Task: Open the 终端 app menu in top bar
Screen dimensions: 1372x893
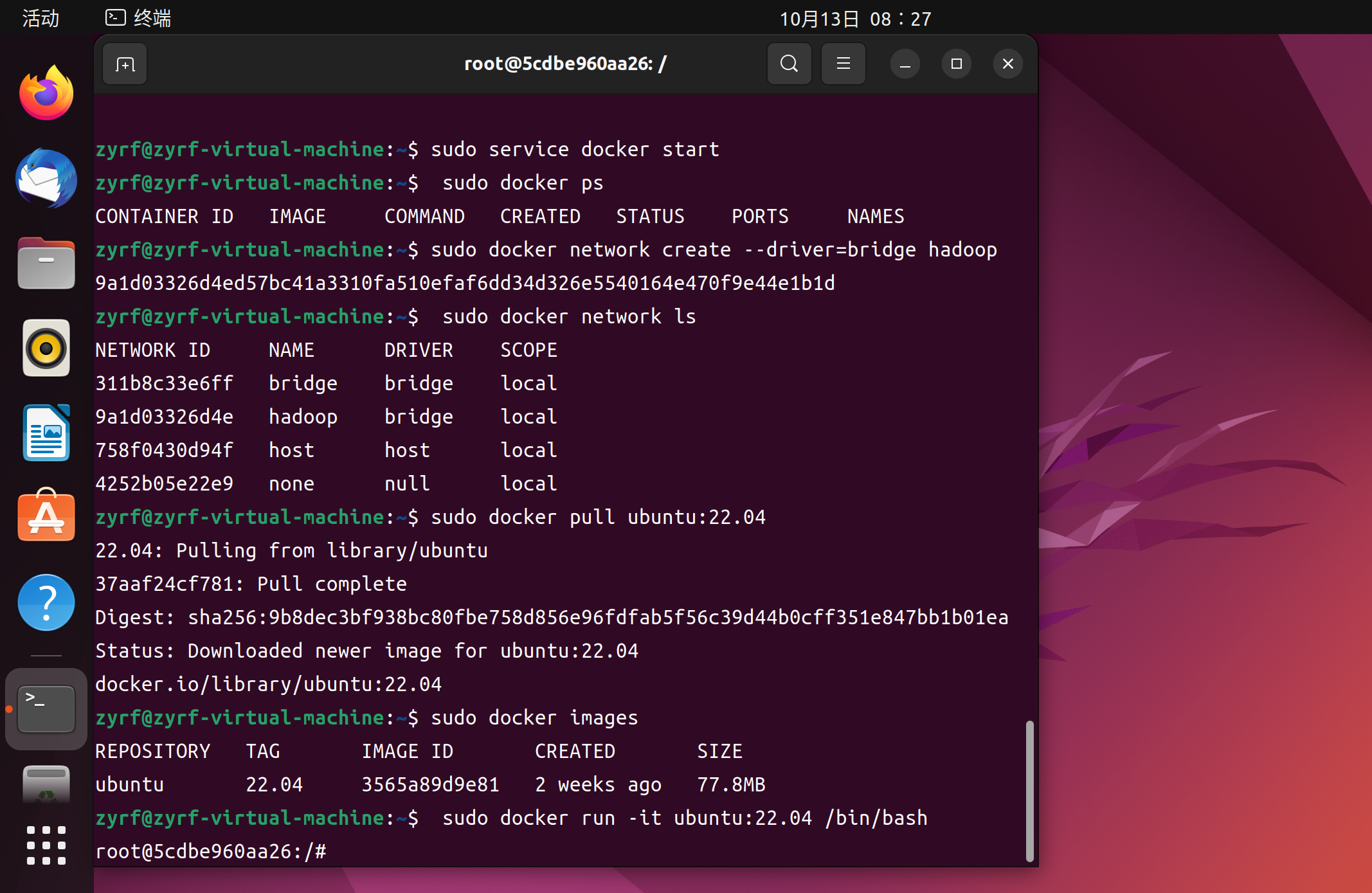Action: pos(139,18)
